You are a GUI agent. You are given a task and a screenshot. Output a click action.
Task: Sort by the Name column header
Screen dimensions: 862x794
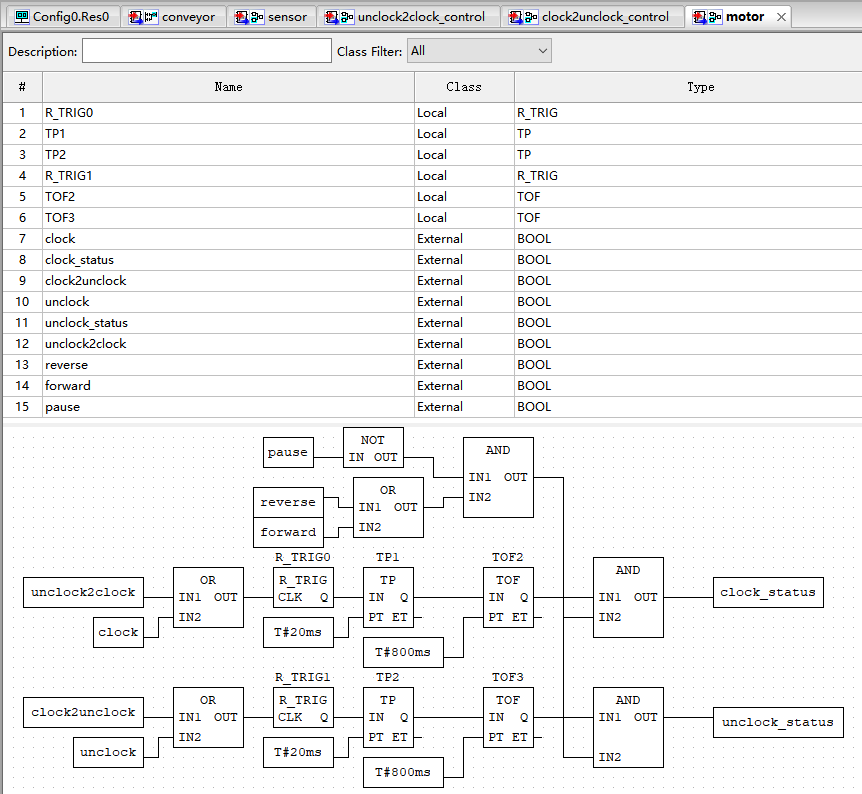pyautogui.click(x=228, y=87)
